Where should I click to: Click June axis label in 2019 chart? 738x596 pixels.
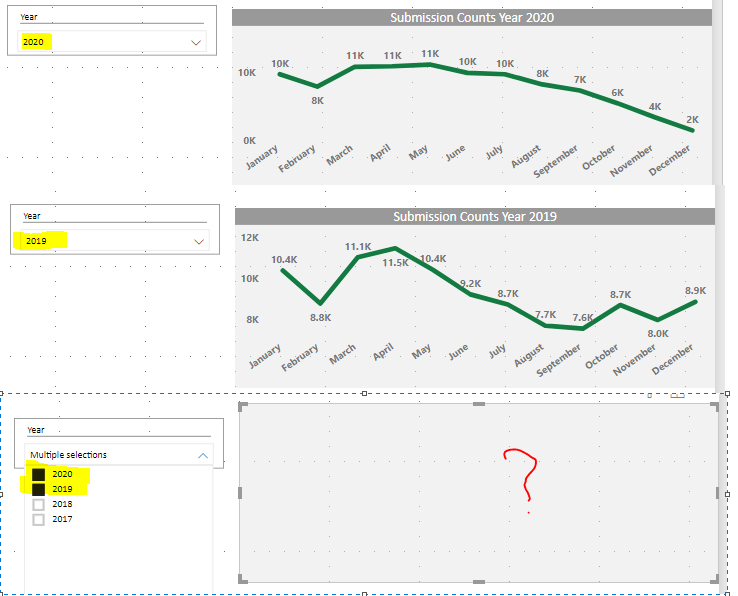(x=458, y=352)
